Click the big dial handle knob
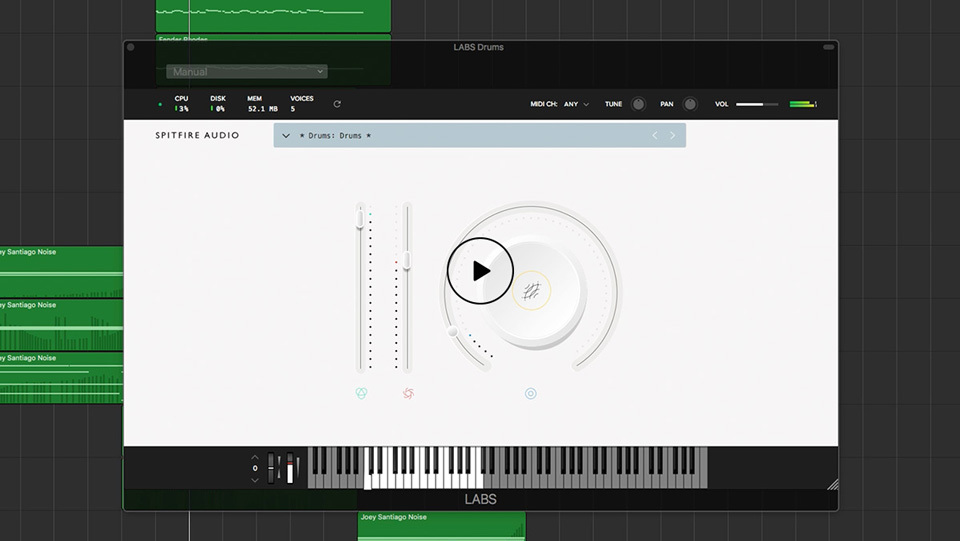The width and height of the screenshot is (960, 541). pos(452,331)
